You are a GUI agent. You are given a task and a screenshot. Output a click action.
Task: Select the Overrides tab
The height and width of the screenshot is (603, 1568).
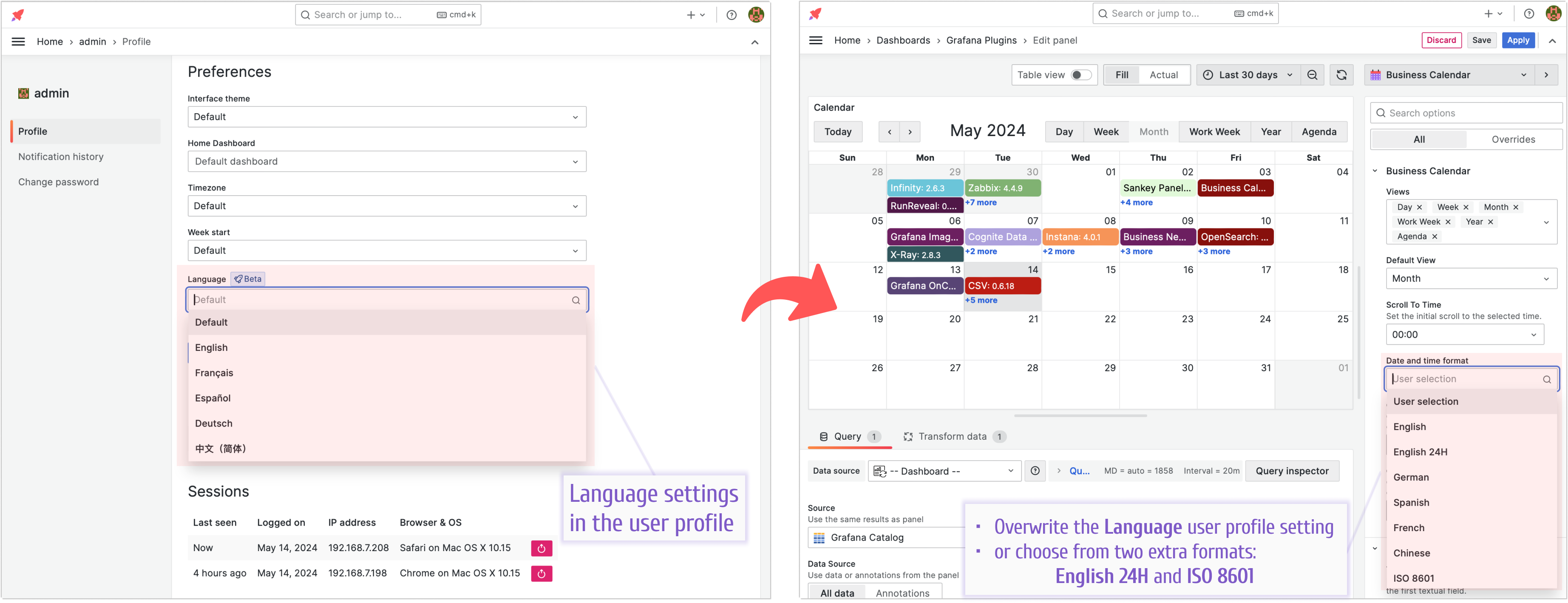tap(1513, 139)
